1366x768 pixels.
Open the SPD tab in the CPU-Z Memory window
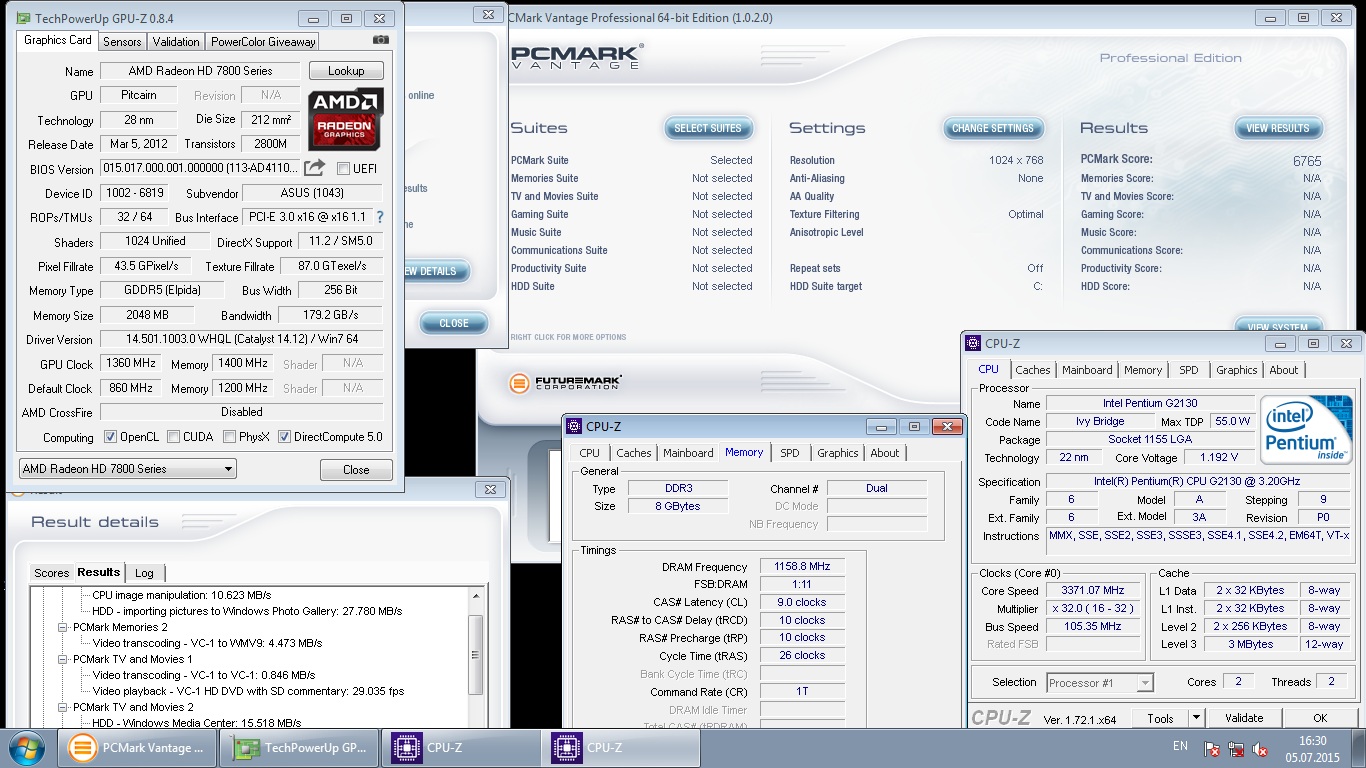(x=790, y=453)
